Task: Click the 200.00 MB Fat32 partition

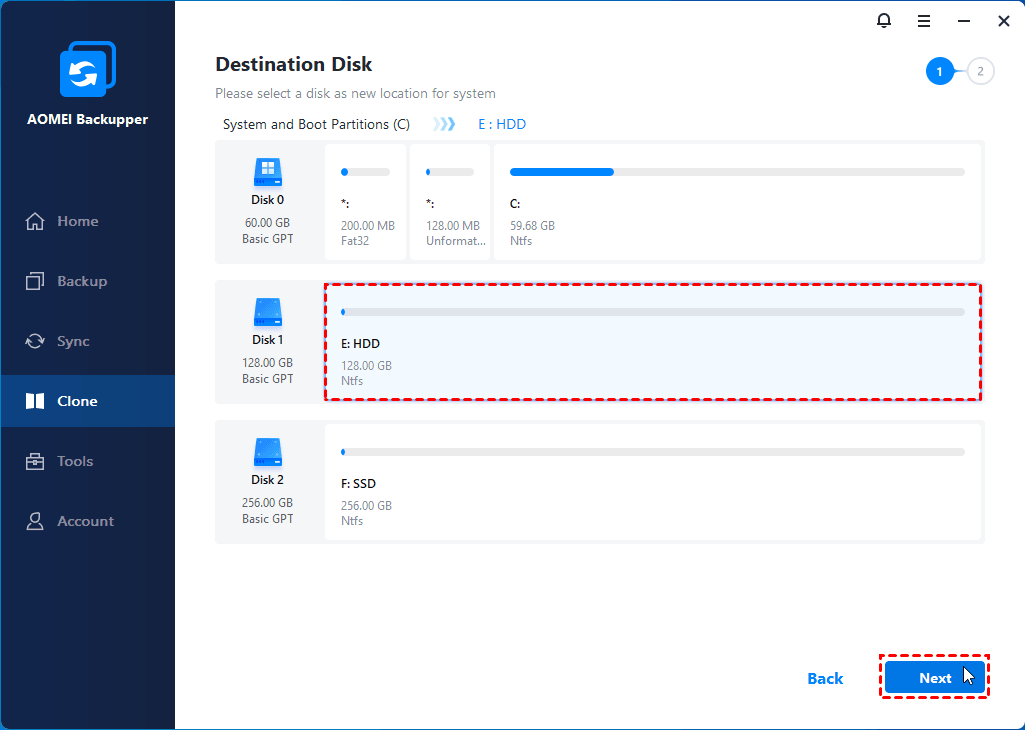Action: pos(366,203)
